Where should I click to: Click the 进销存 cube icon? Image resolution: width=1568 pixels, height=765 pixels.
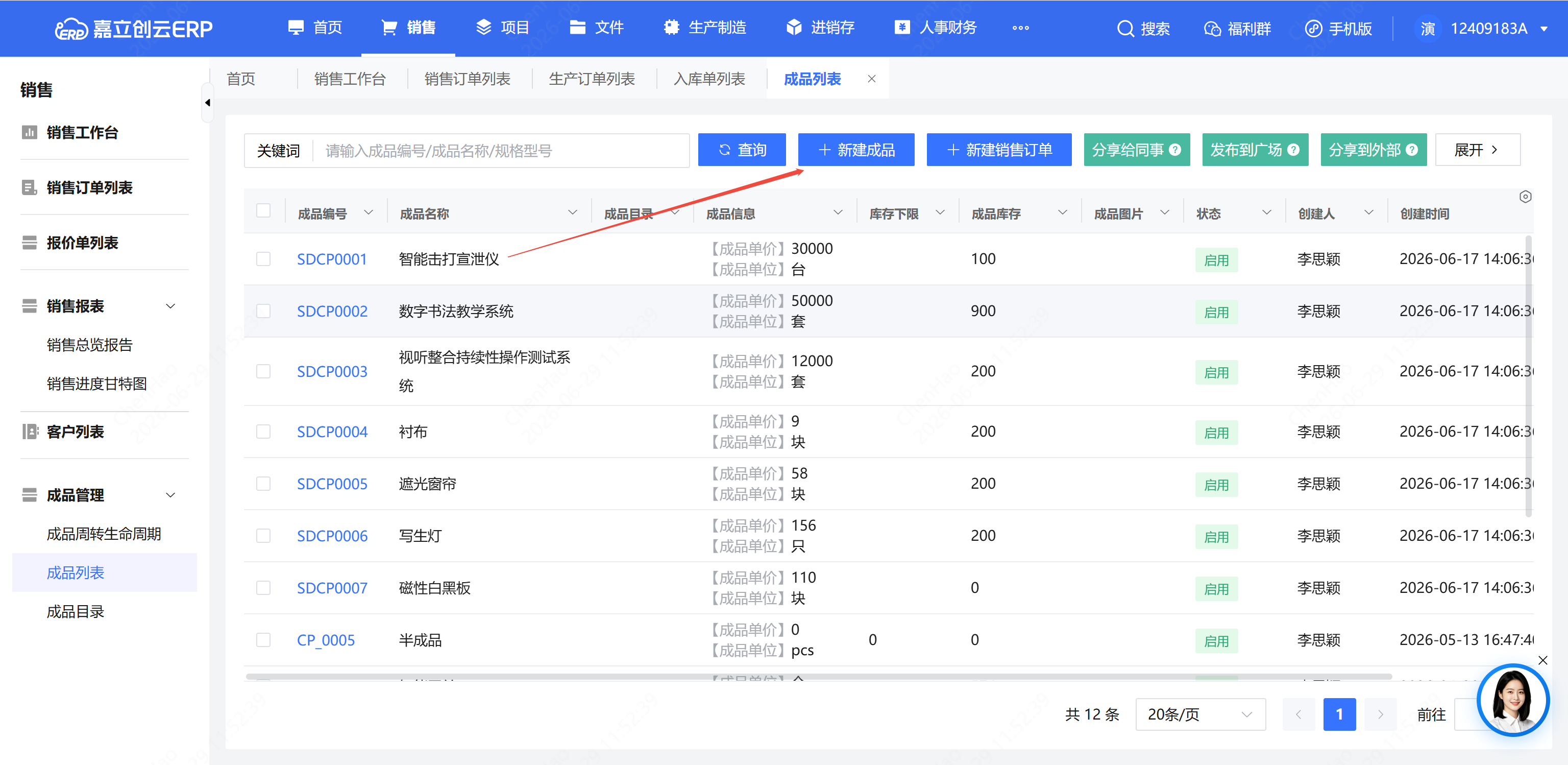click(x=794, y=28)
